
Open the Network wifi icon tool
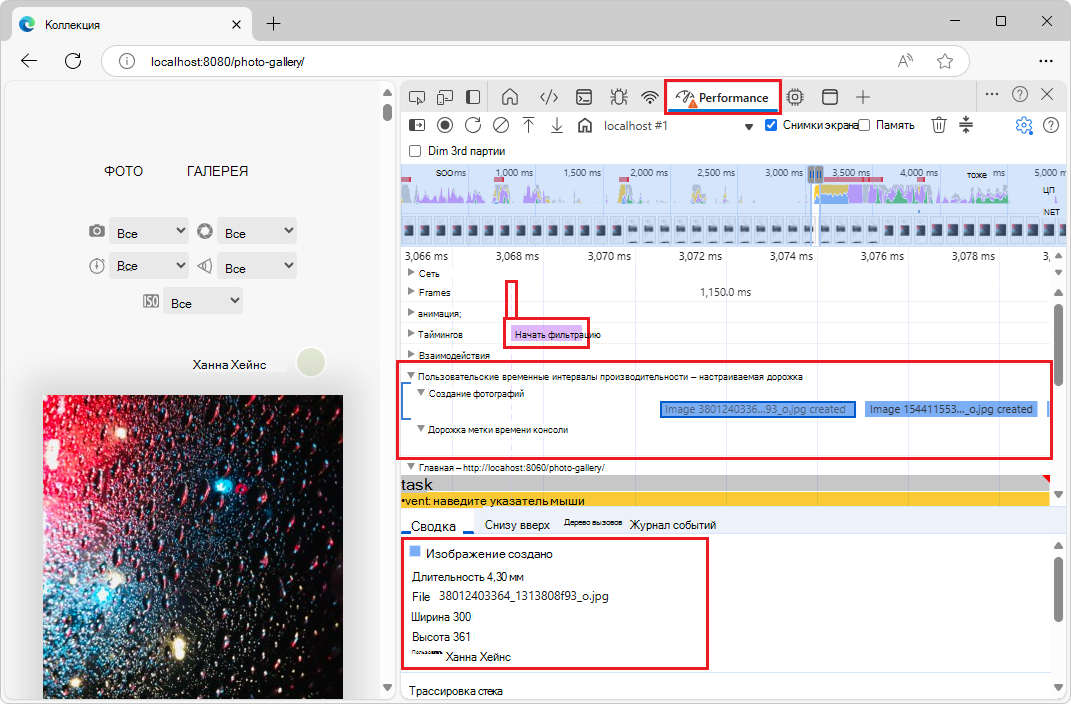(650, 97)
